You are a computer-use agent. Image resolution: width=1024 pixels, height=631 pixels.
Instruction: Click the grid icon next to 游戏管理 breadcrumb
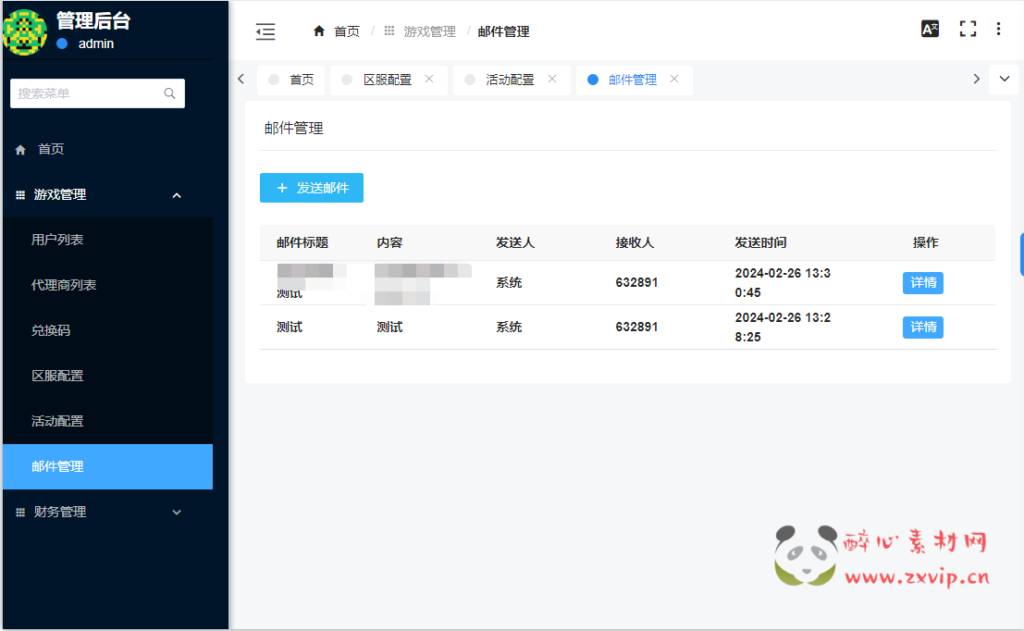click(x=388, y=31)
